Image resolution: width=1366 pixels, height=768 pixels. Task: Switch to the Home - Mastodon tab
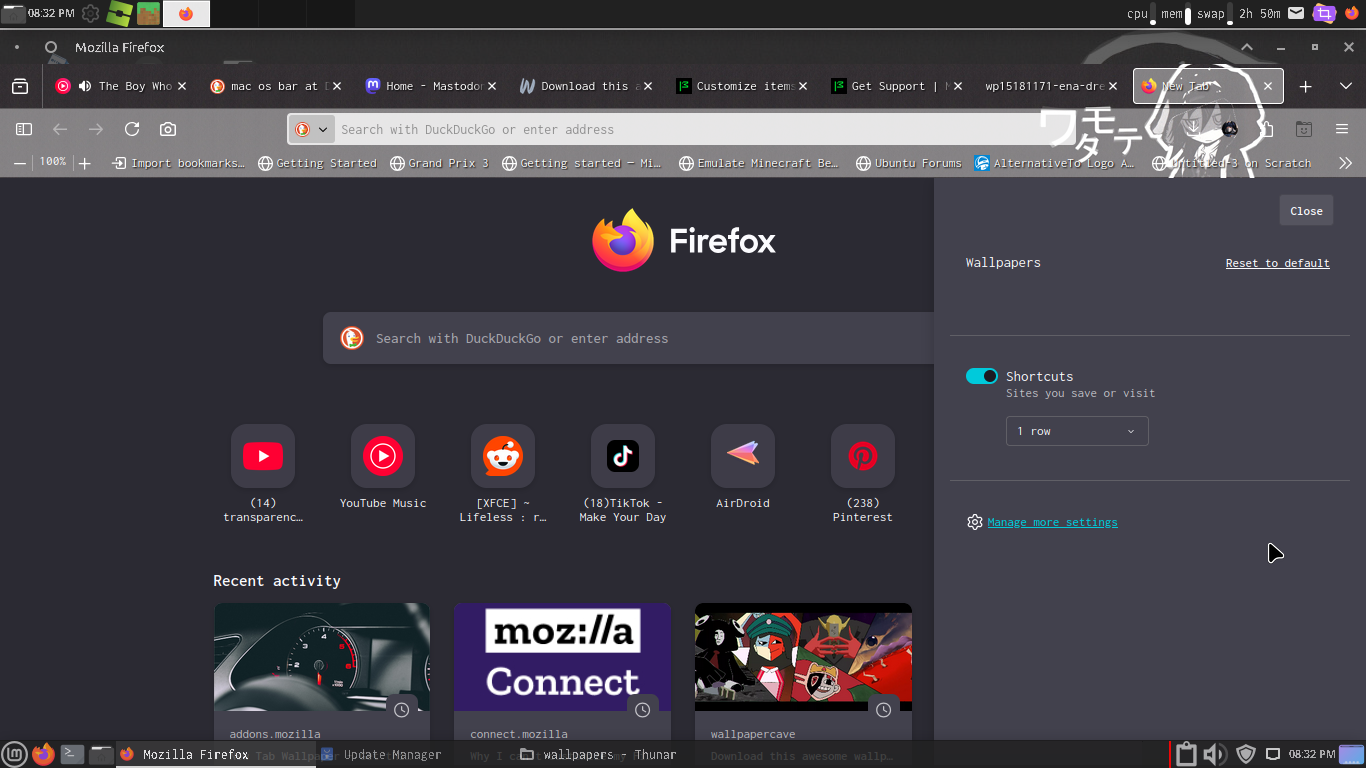click(x=430, y=86)
